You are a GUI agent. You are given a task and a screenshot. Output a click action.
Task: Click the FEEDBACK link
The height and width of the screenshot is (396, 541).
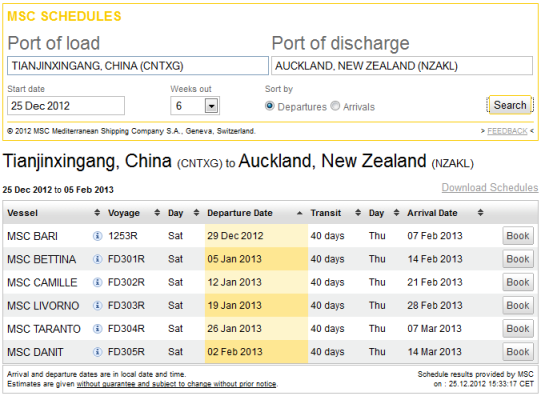click(x=507, y=131)
